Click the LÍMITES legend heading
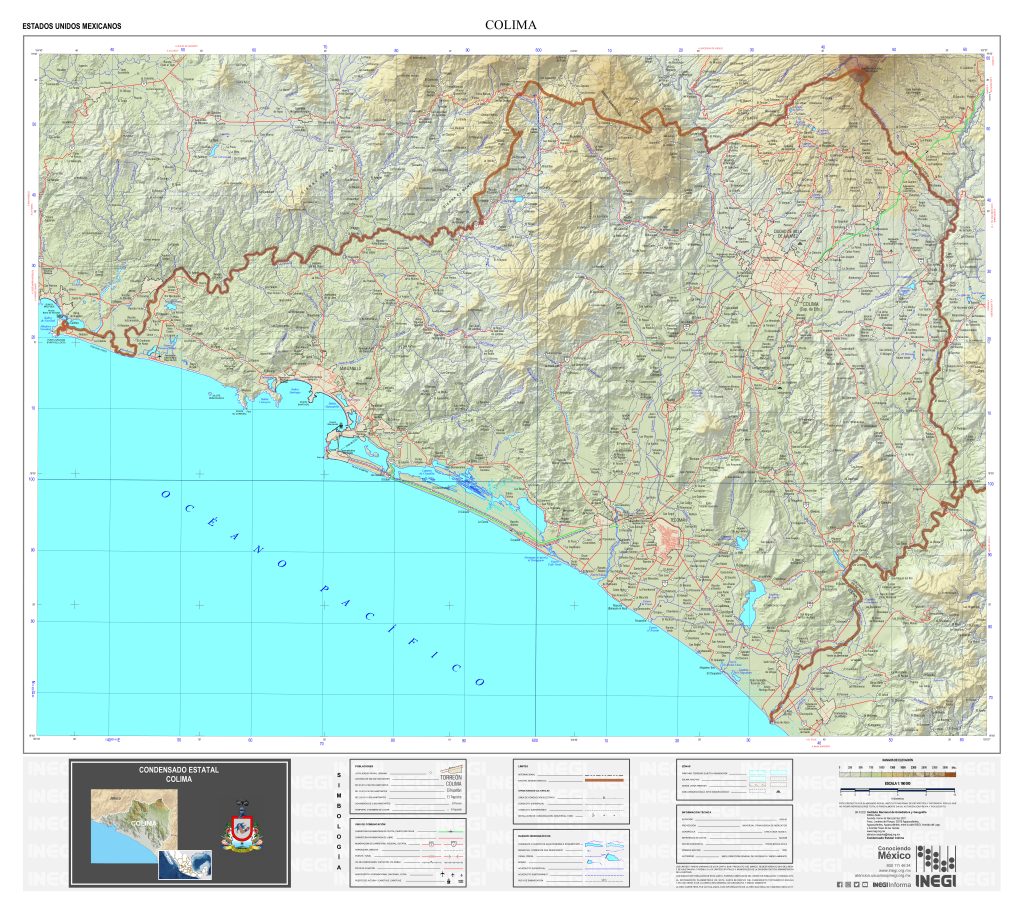 523,766
